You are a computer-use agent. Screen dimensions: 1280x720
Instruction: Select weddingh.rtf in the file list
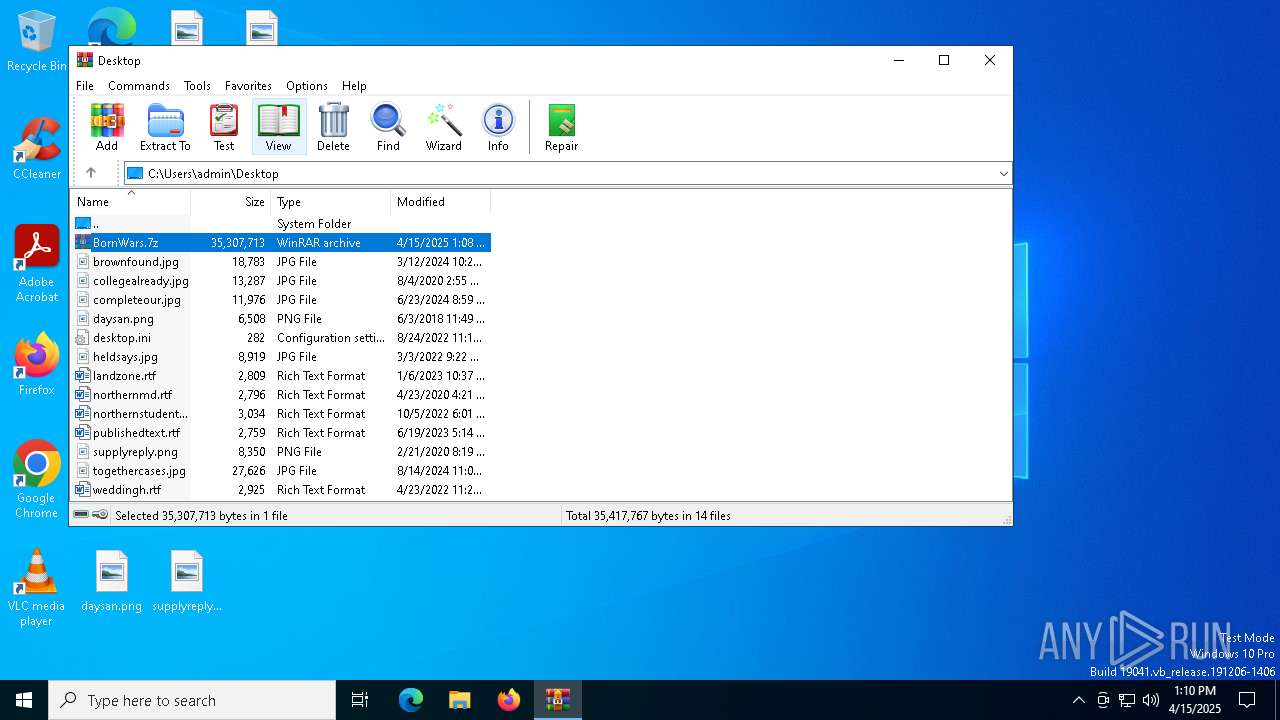[281, 490]
